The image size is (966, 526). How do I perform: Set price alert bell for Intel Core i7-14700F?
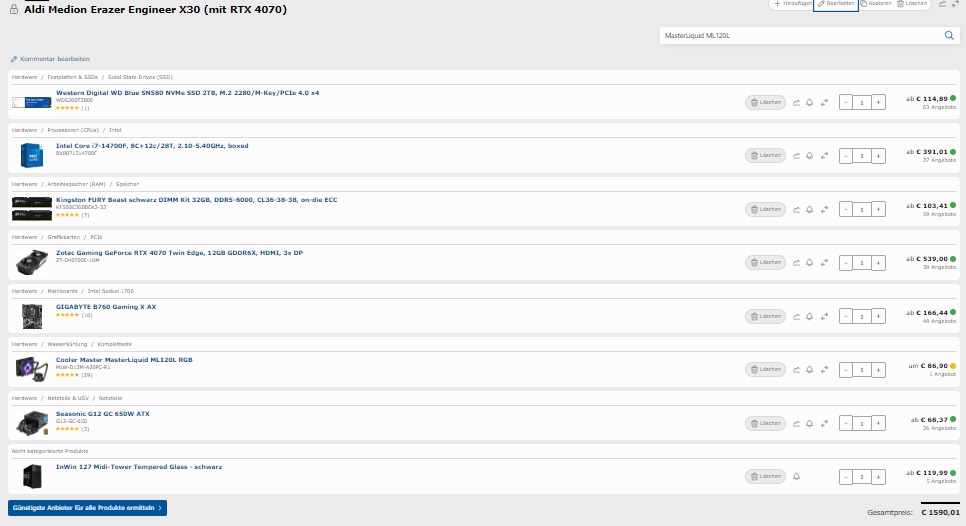(x=810, y=155)
